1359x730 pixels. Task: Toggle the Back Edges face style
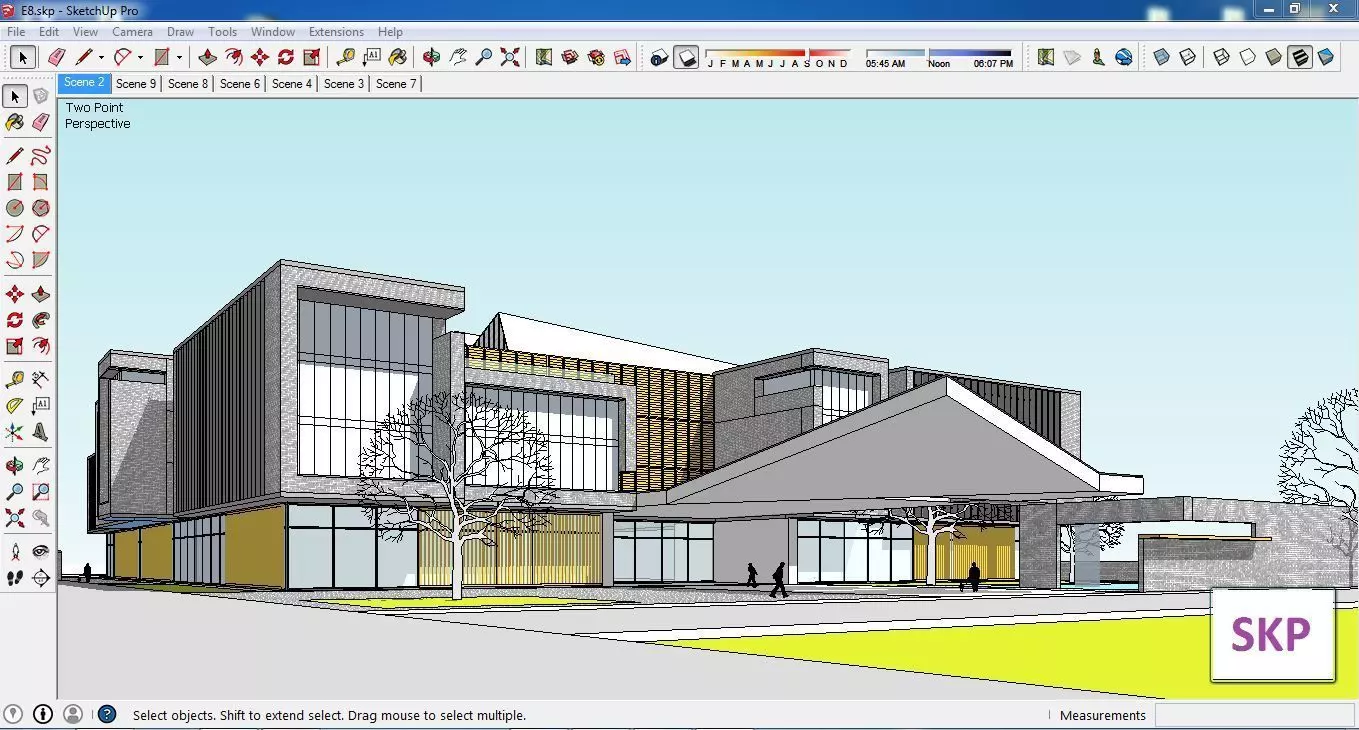(x=1187, y=57)
